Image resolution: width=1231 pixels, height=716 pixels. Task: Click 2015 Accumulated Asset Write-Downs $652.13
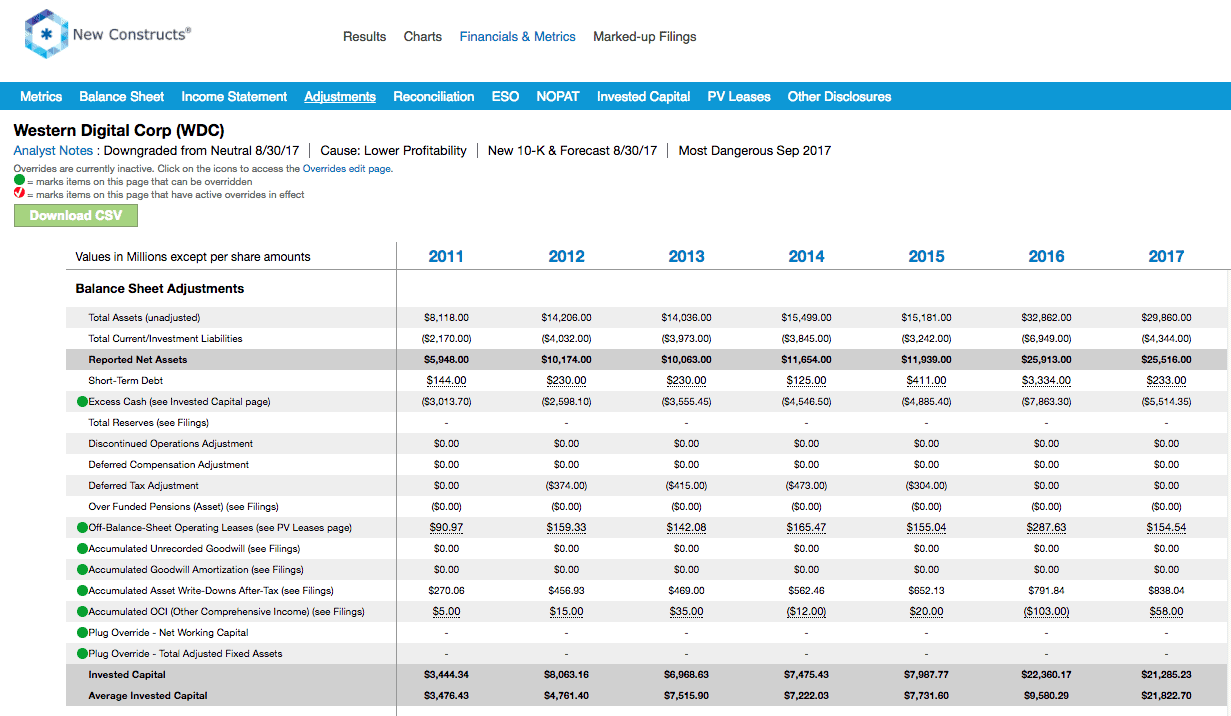coord(926,591)
